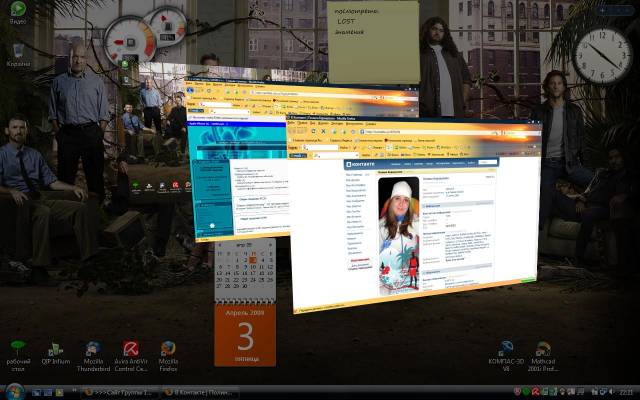
Task: Click the stop X button in VKontakte window
Action: point(323,131)
